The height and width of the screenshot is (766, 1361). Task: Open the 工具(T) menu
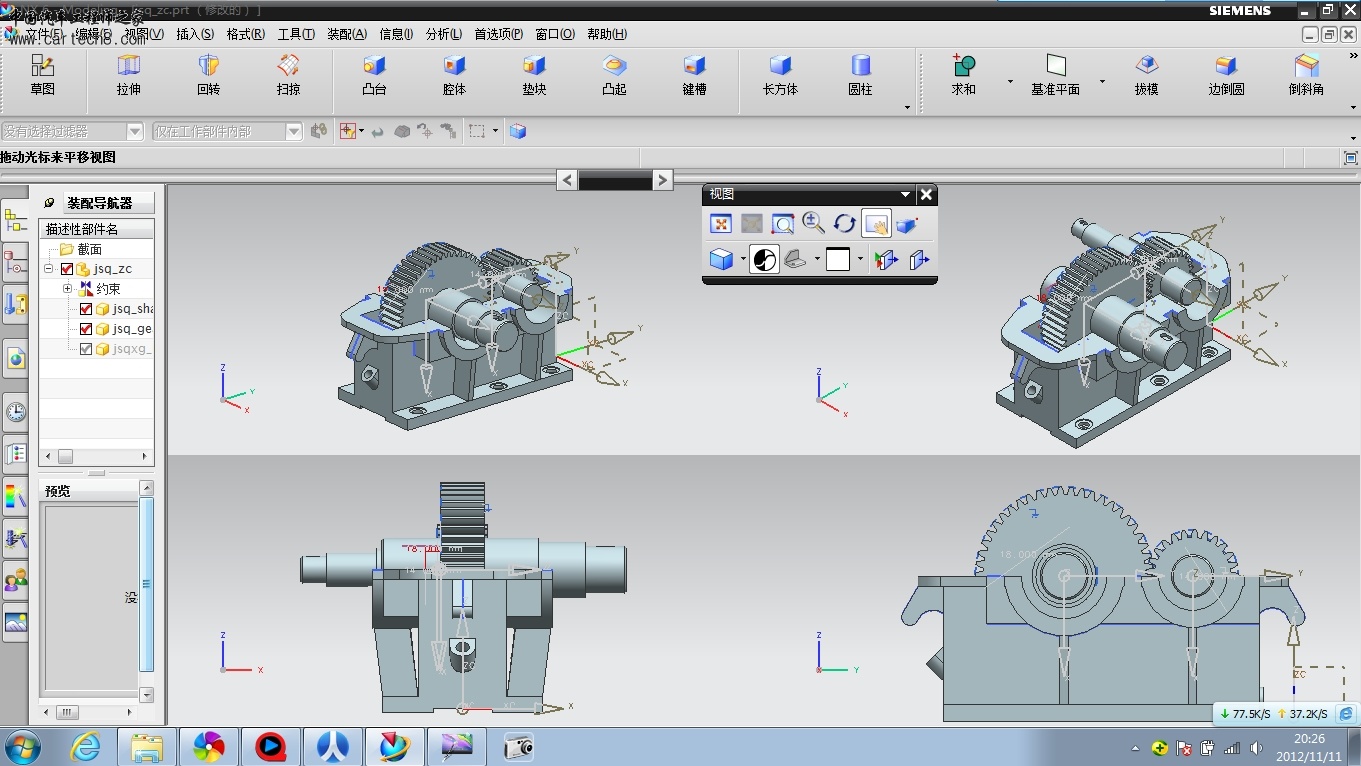[x=296, y=34]
